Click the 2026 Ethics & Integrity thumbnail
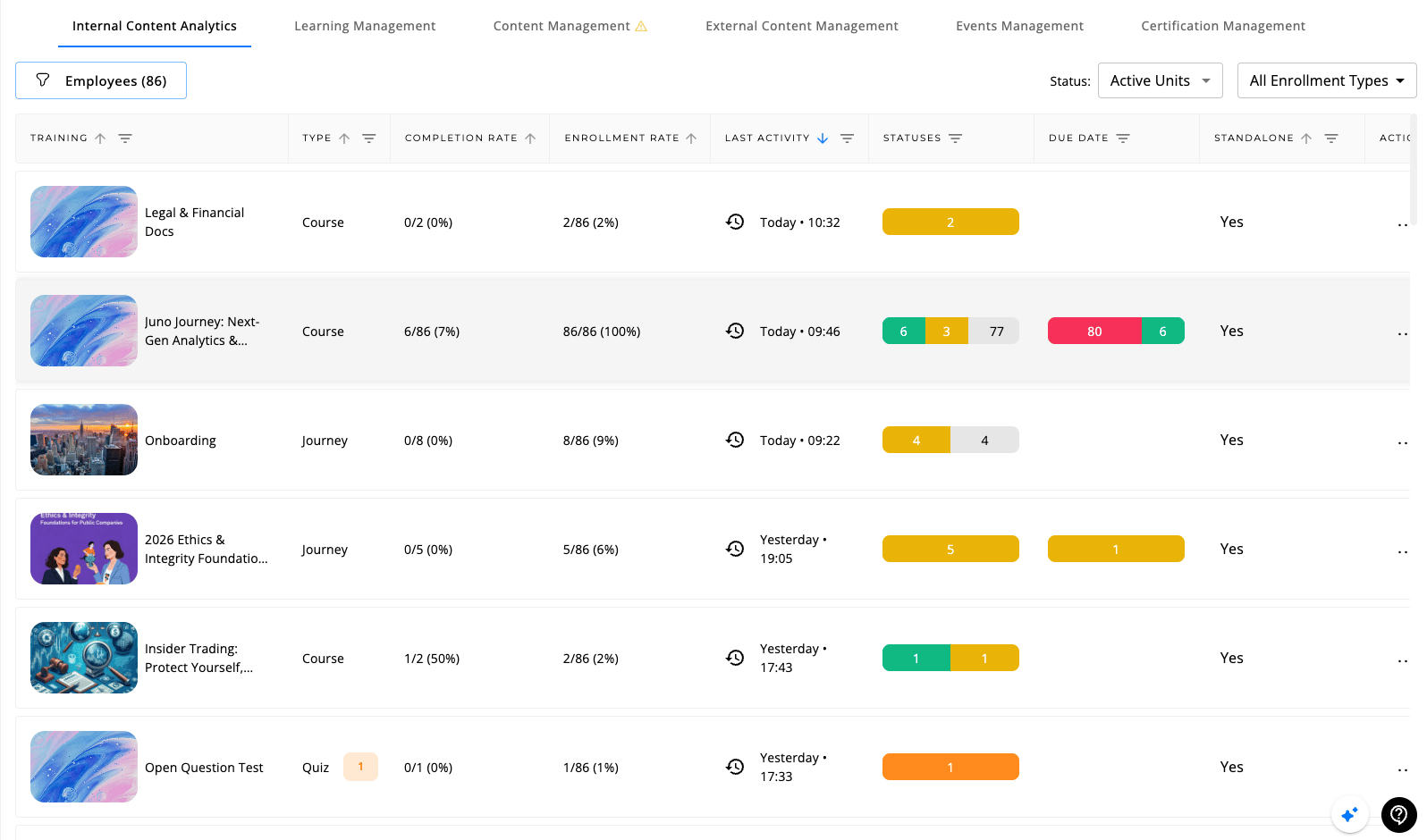Viewport: 1427px width, 840px height. click(84, 549)
